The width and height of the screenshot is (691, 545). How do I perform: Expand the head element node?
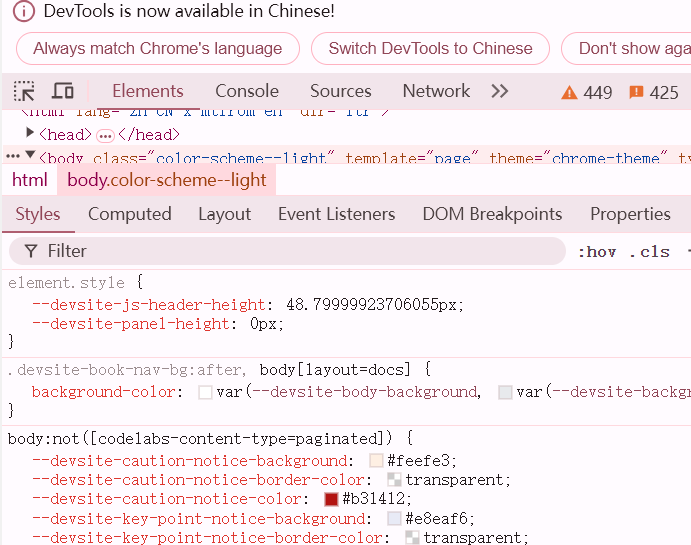coord(29,133)
